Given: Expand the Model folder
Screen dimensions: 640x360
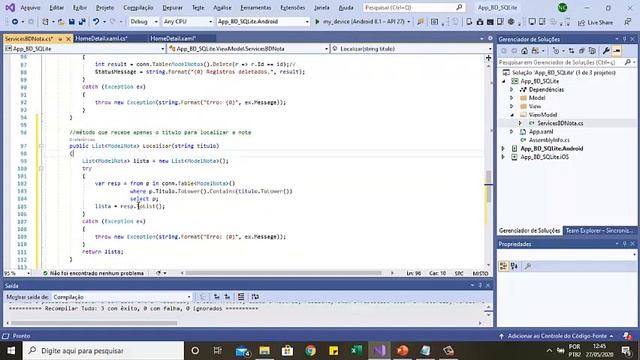Looking at the screenshot, I should 511,98.
